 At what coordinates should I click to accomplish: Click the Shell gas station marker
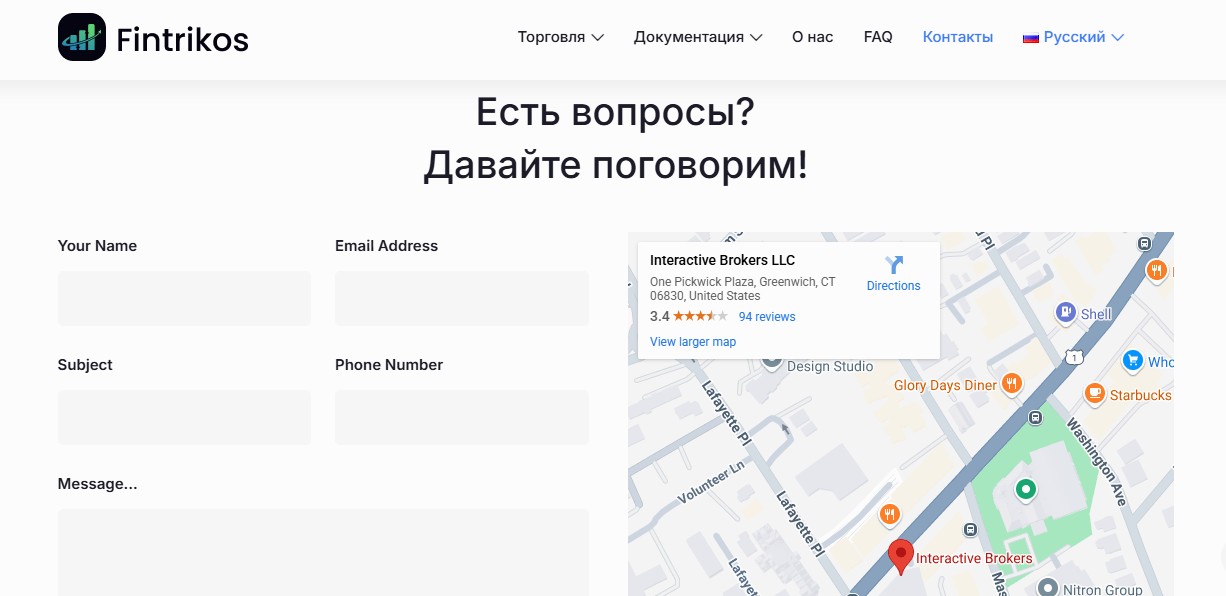[1066, 313]
